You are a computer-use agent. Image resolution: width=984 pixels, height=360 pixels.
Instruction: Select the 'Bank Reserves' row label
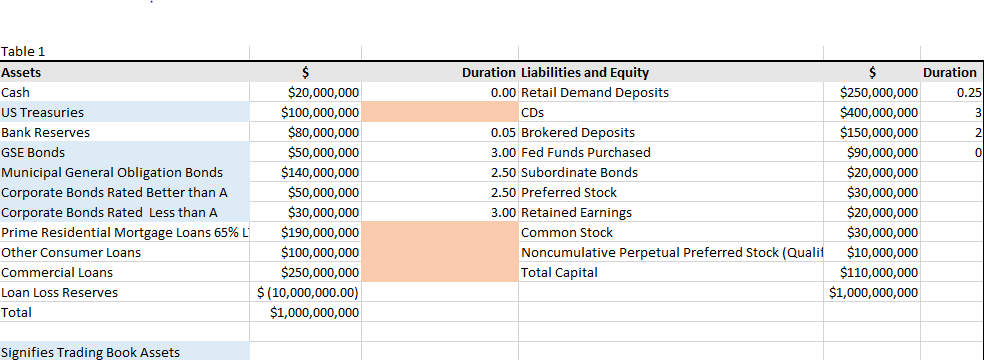[x=125, y=132]
